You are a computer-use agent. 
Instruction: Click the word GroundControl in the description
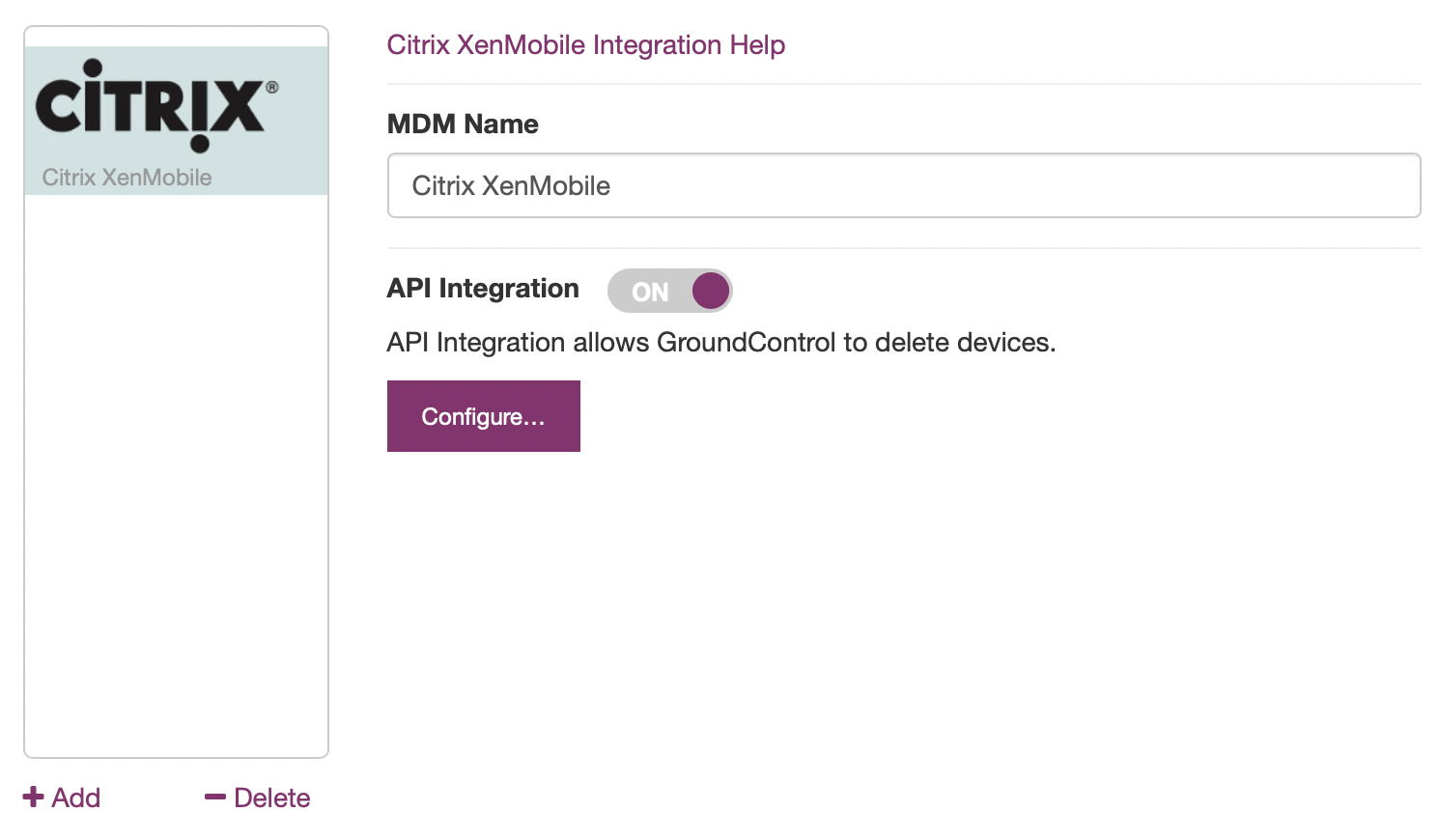747,343
